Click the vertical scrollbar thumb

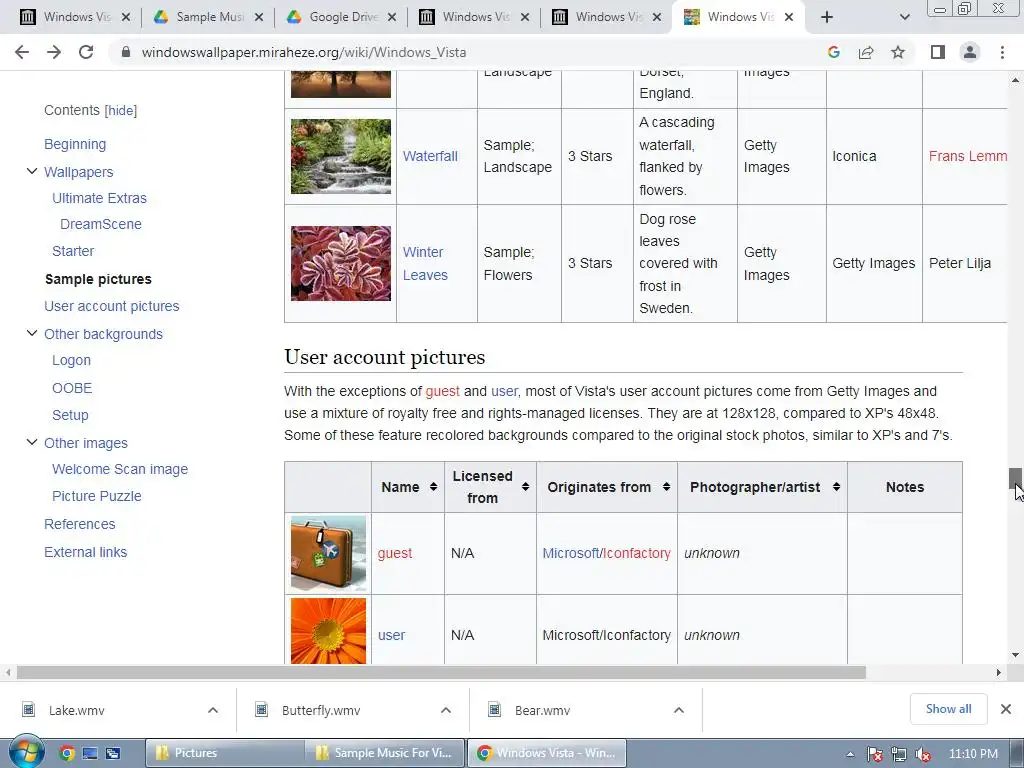tap(1015, 479)
